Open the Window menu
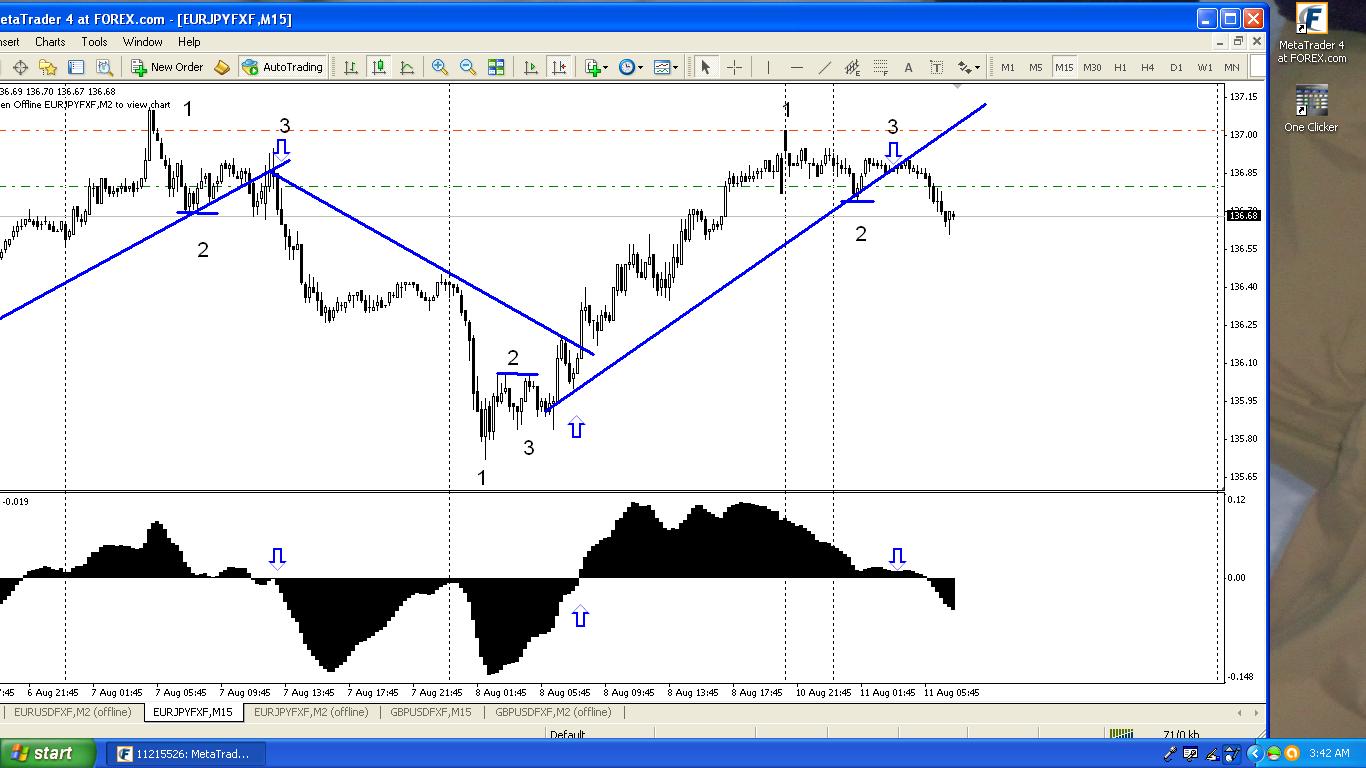1366x768 pixels. pos(143,42)
